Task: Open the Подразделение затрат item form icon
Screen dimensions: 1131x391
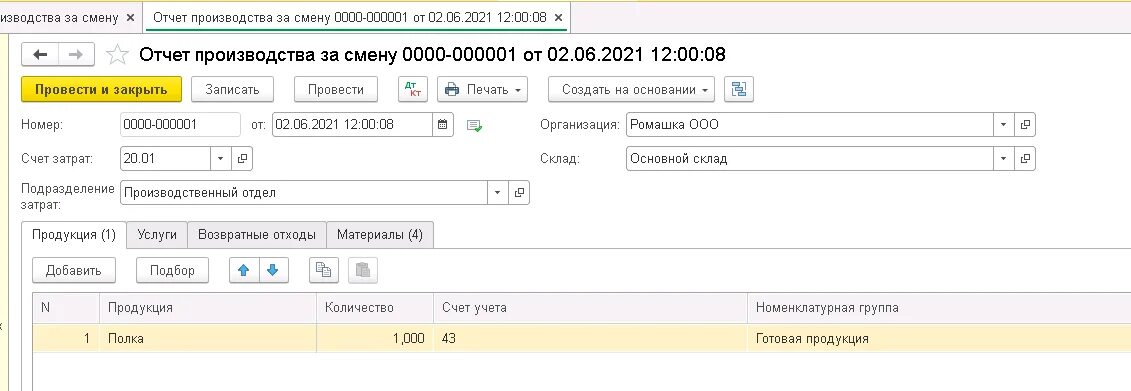Action: tap(519, 193)
